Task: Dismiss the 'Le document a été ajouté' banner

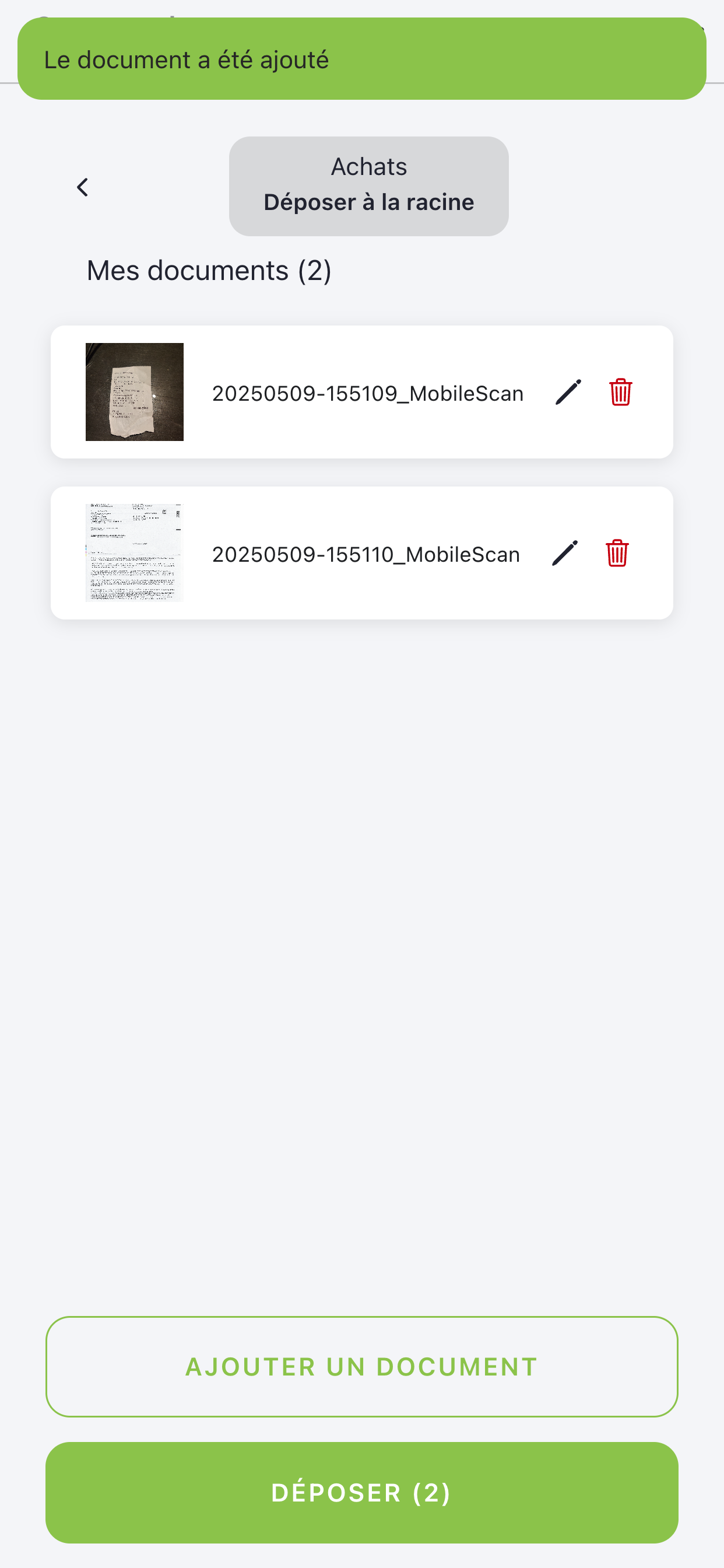Action: point(362,59)
